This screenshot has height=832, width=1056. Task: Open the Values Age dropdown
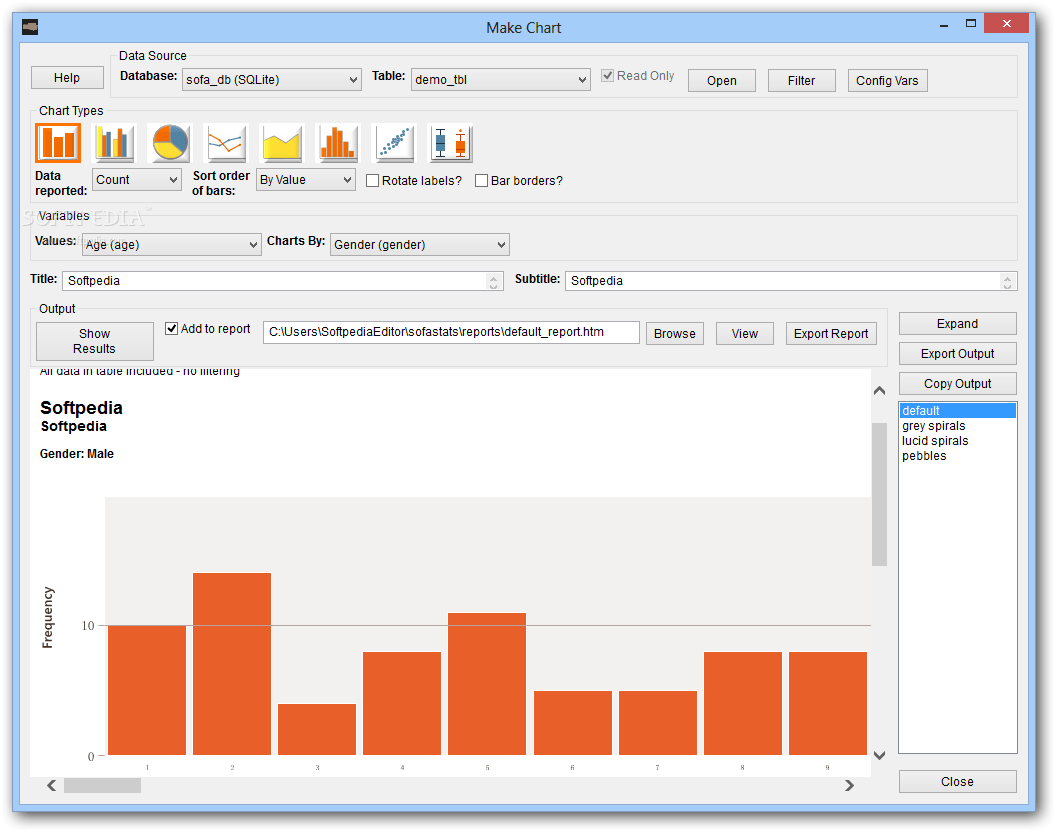(x=172, y=245)
